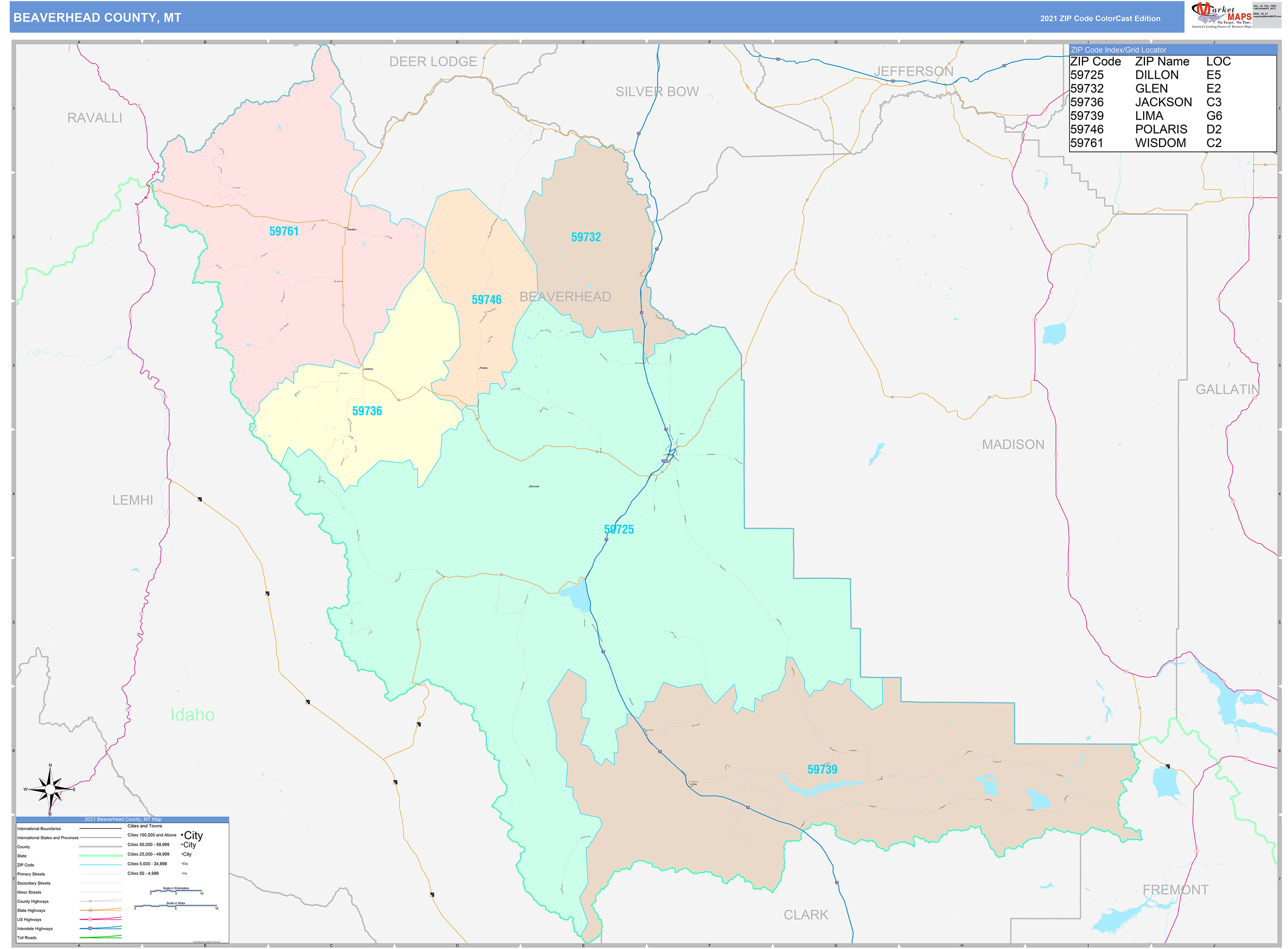Click the 59736 label on the yellow region

367,411
